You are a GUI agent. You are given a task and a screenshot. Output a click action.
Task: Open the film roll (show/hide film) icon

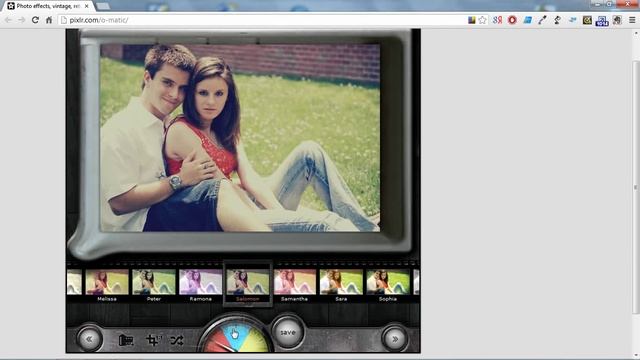[x=126, y=340]
